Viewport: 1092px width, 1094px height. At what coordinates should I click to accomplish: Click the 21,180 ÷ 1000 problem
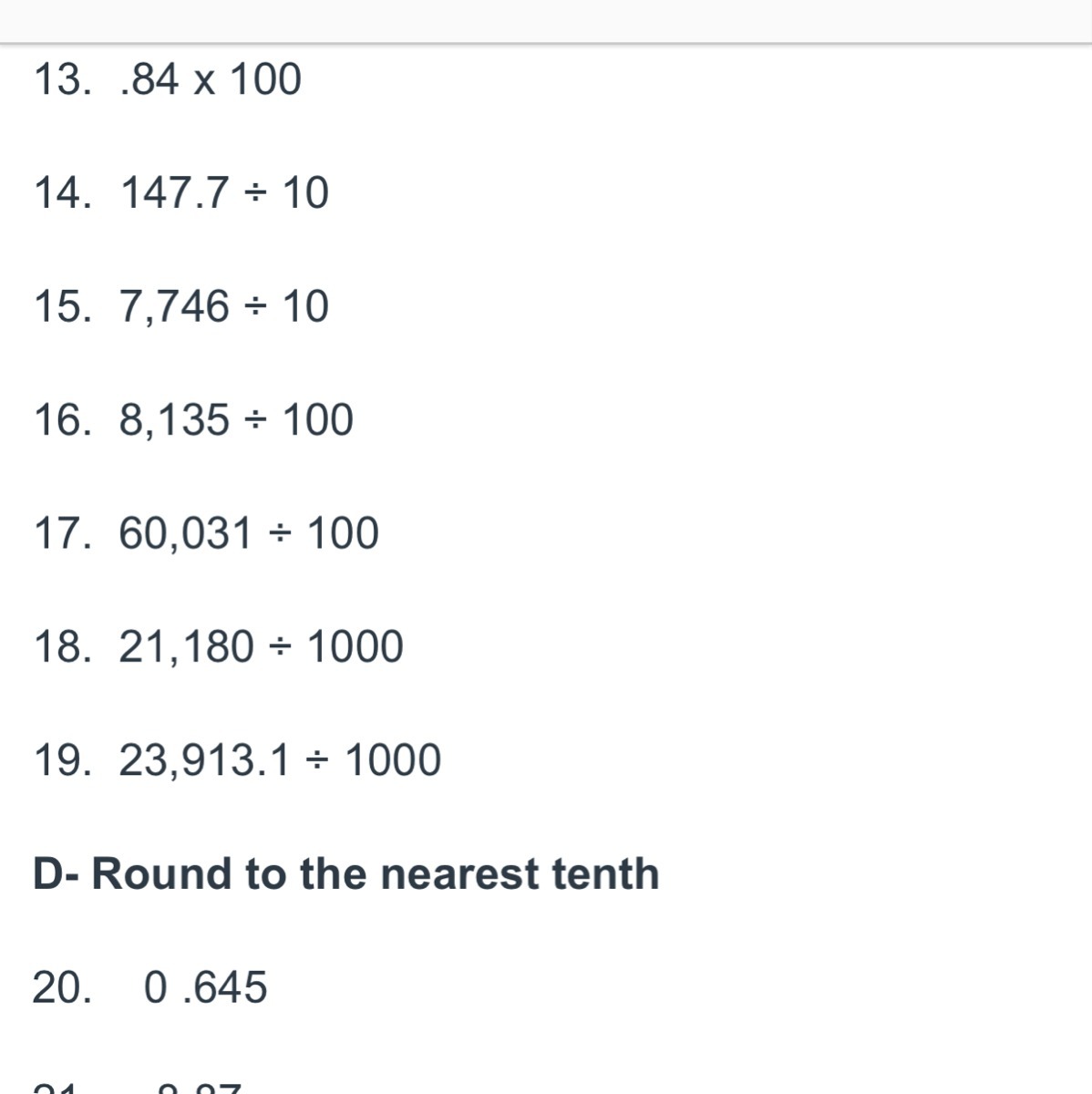pos(261,647)
